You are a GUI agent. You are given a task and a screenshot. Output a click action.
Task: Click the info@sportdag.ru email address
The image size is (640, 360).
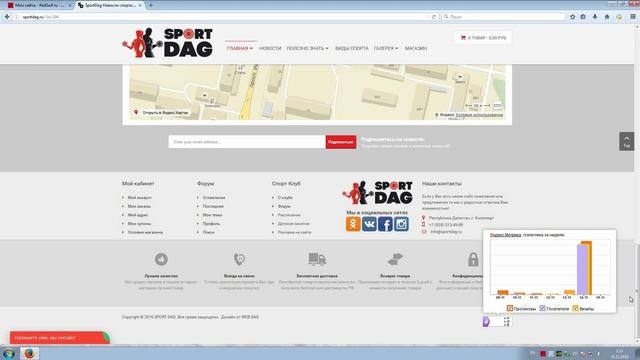pos(446,231)
